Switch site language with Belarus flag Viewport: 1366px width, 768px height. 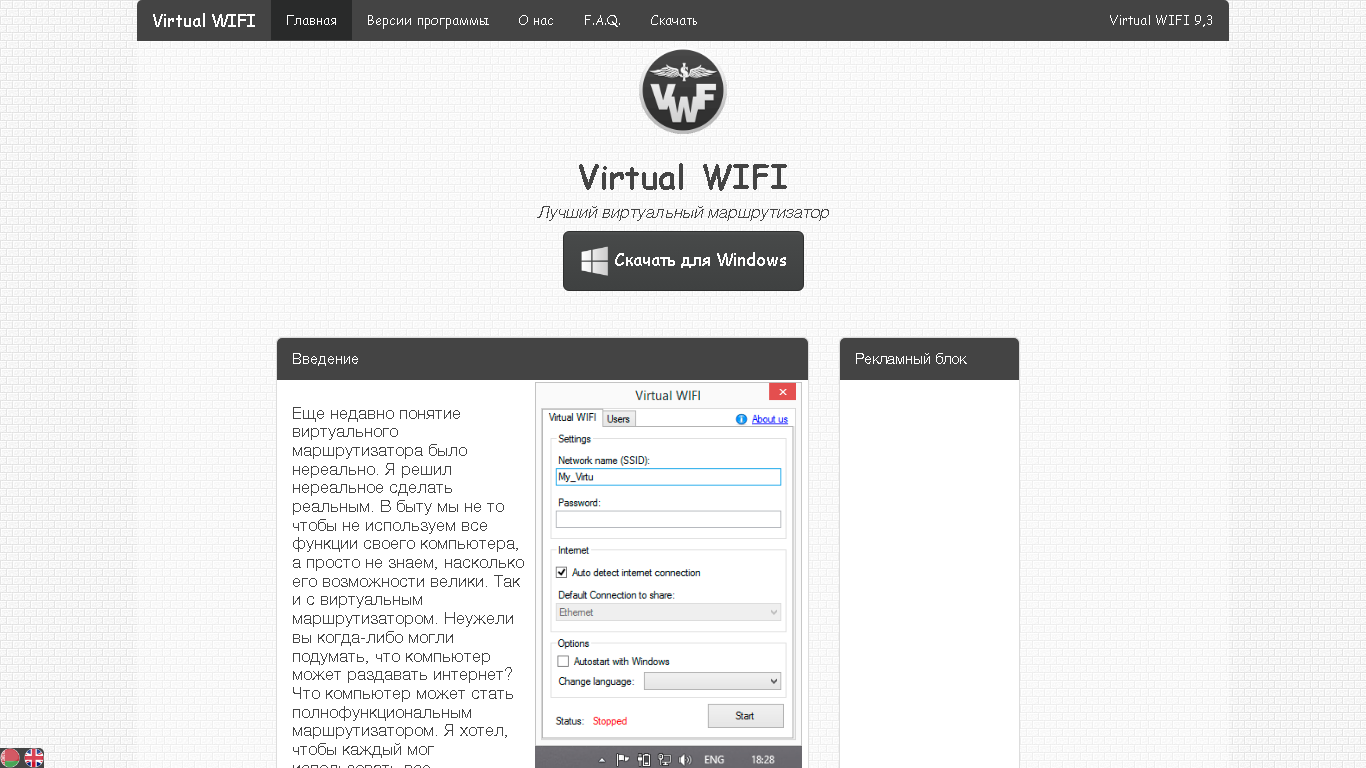[10, 758]
